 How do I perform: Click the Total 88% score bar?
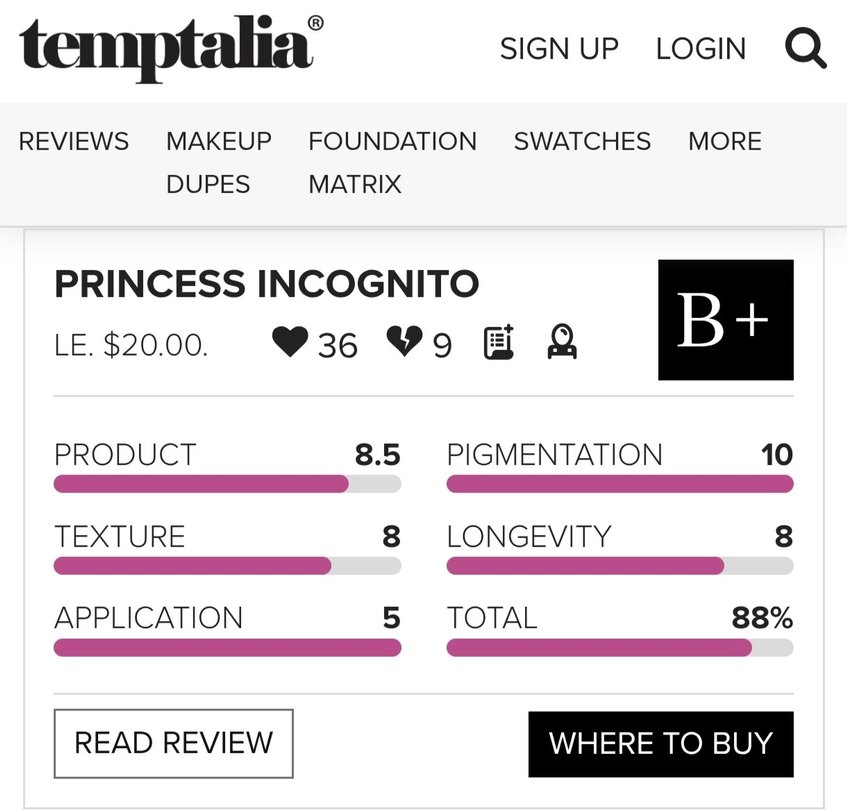620,648
